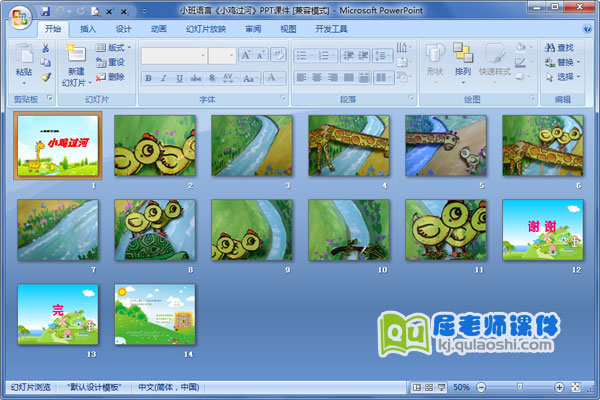This screenshot has height=400, width=600.
Task: Align text left in the paragraph group
Action: (x=302, y=78)
